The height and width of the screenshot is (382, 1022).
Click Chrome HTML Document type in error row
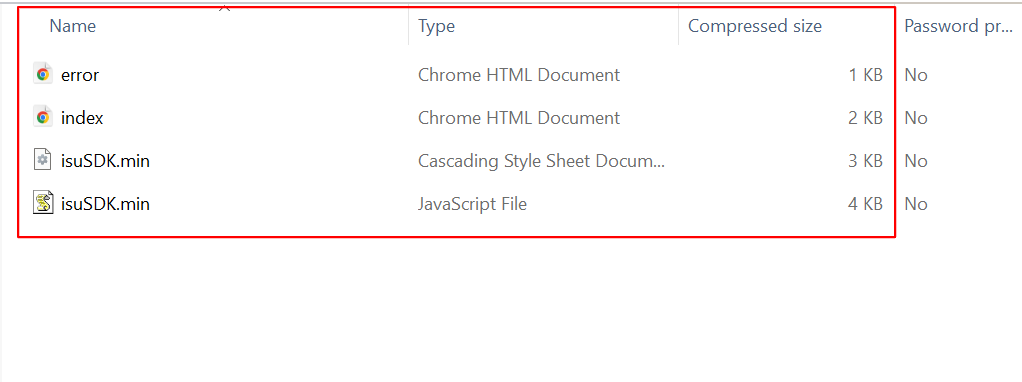click(x=519, y=75)
